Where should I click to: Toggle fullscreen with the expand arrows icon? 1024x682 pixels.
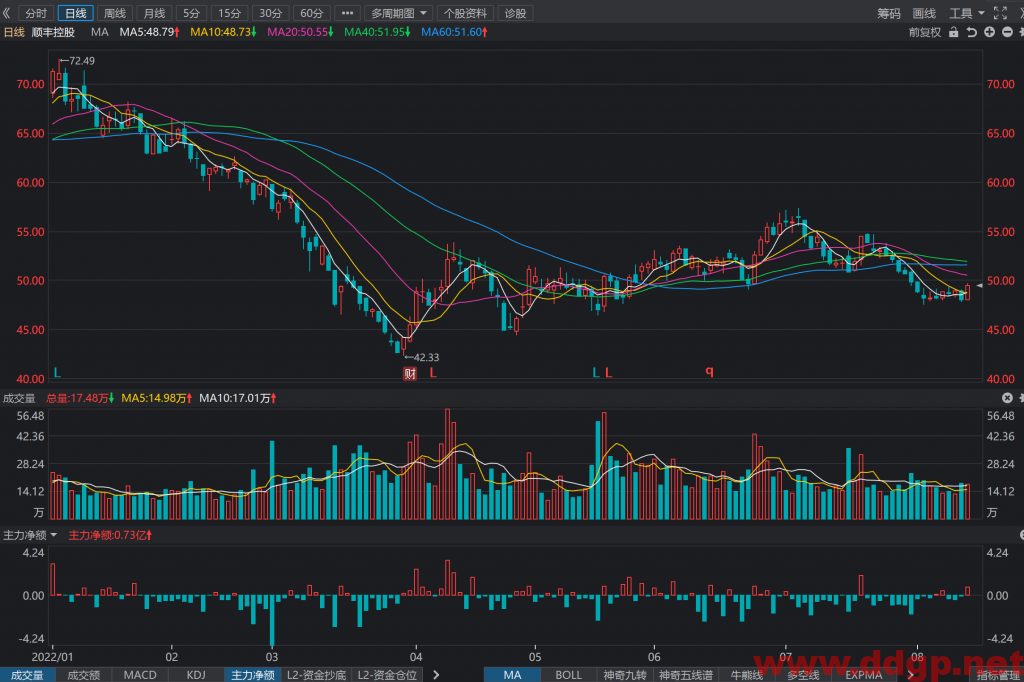1000,13
